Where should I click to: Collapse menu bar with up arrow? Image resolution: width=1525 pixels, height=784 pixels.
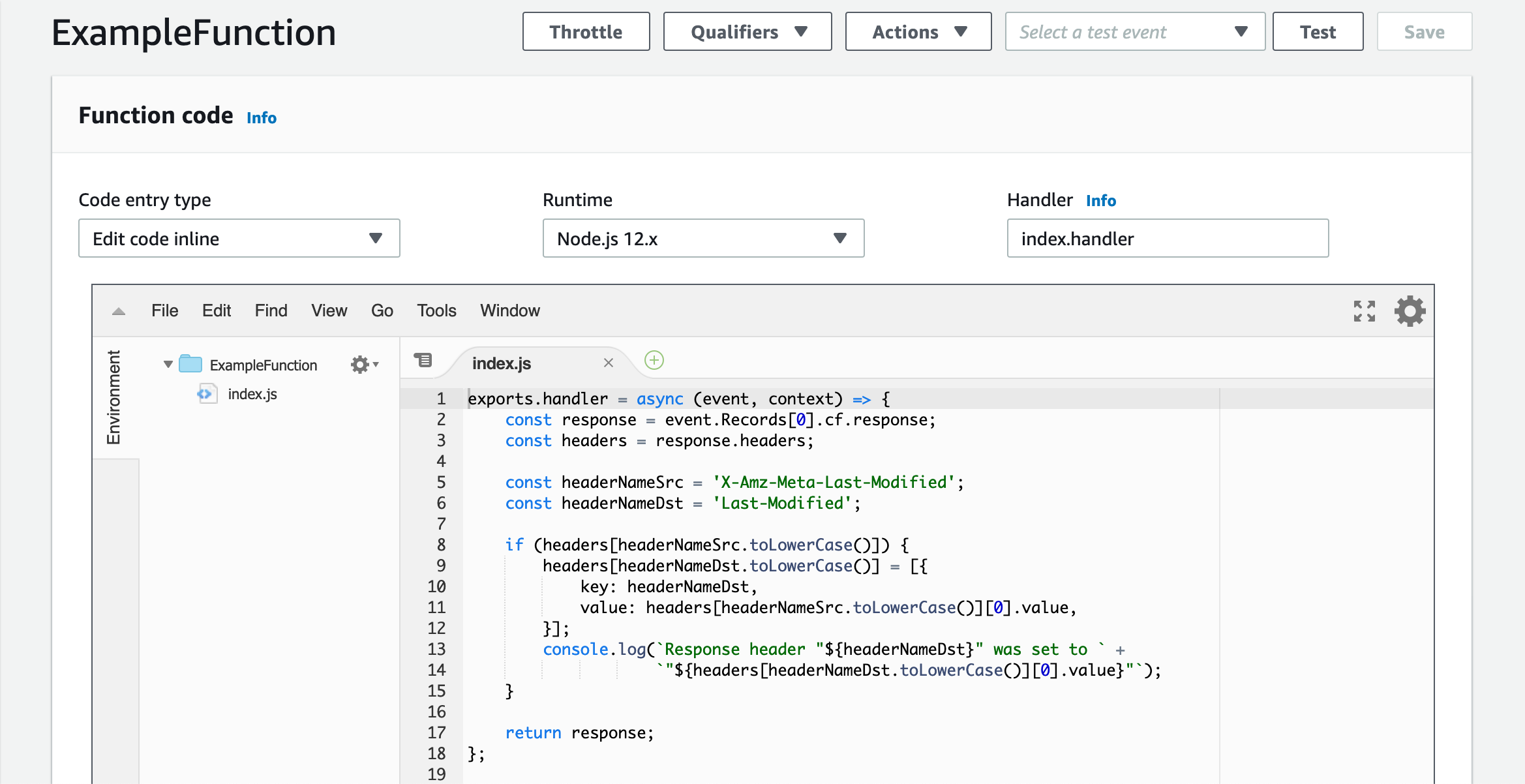[119, 311]
